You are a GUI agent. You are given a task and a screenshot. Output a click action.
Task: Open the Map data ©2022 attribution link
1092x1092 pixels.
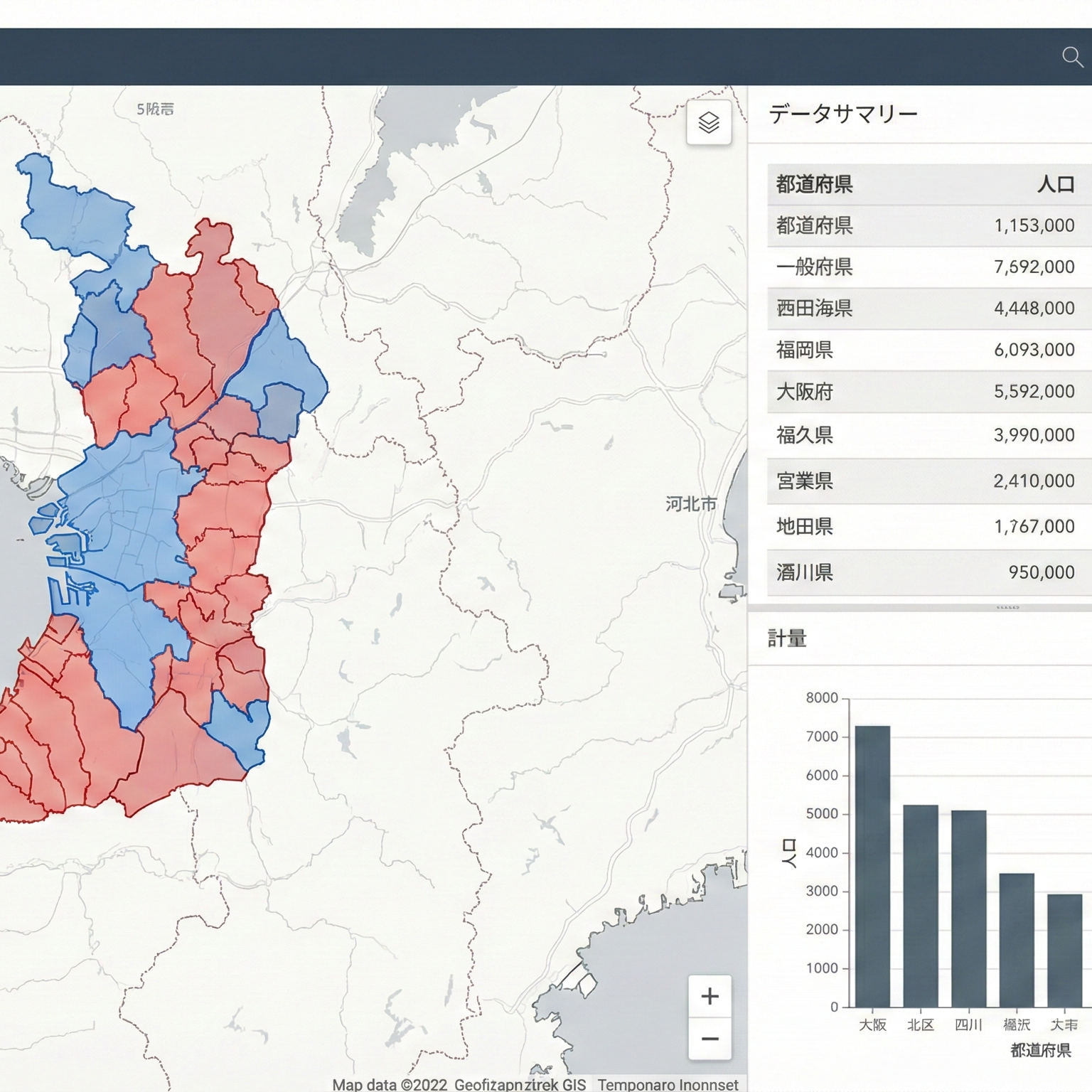[x=390, y=1084]
